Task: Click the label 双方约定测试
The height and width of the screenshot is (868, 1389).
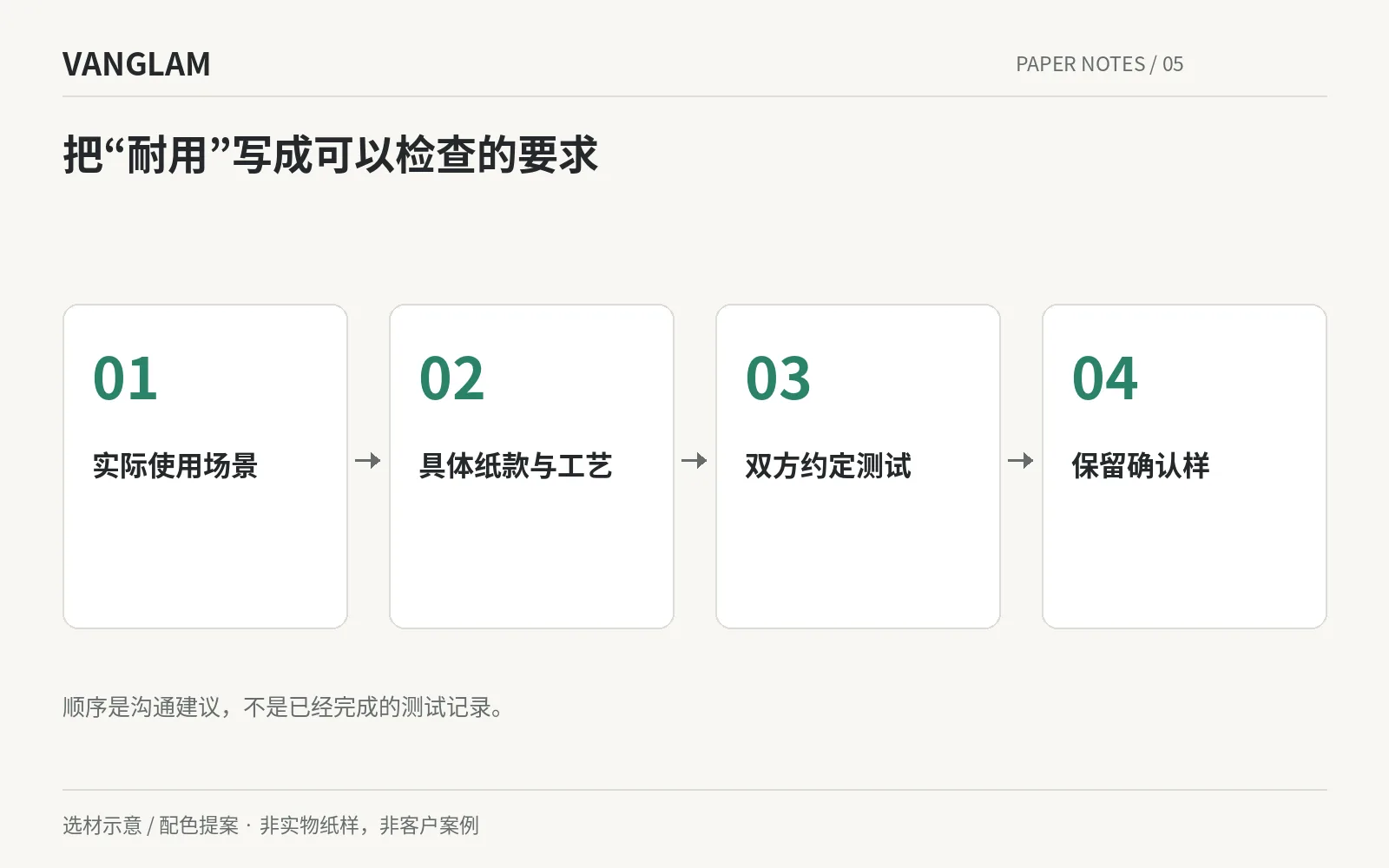Action: [x=828, y=466]
